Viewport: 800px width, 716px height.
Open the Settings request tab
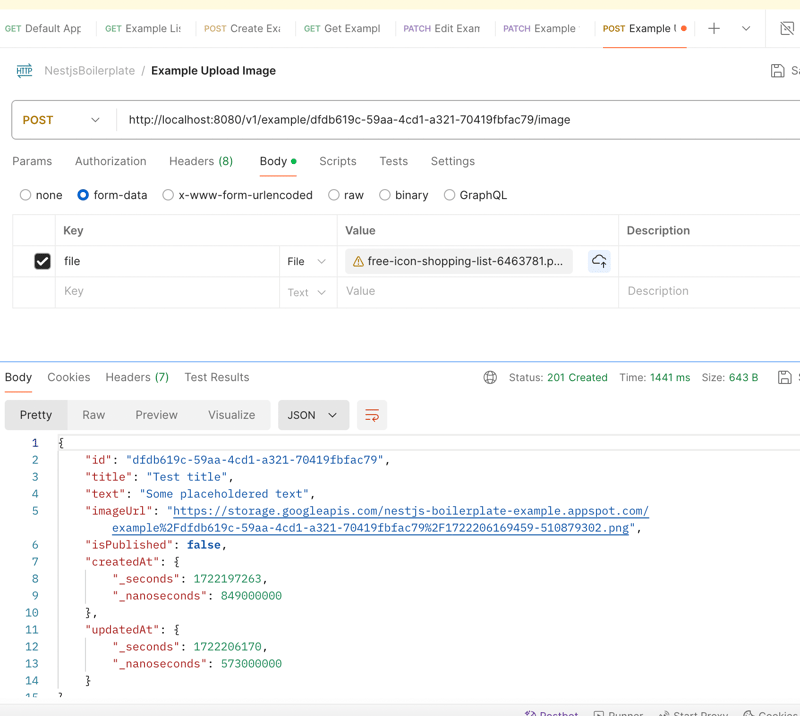point(453,161)
